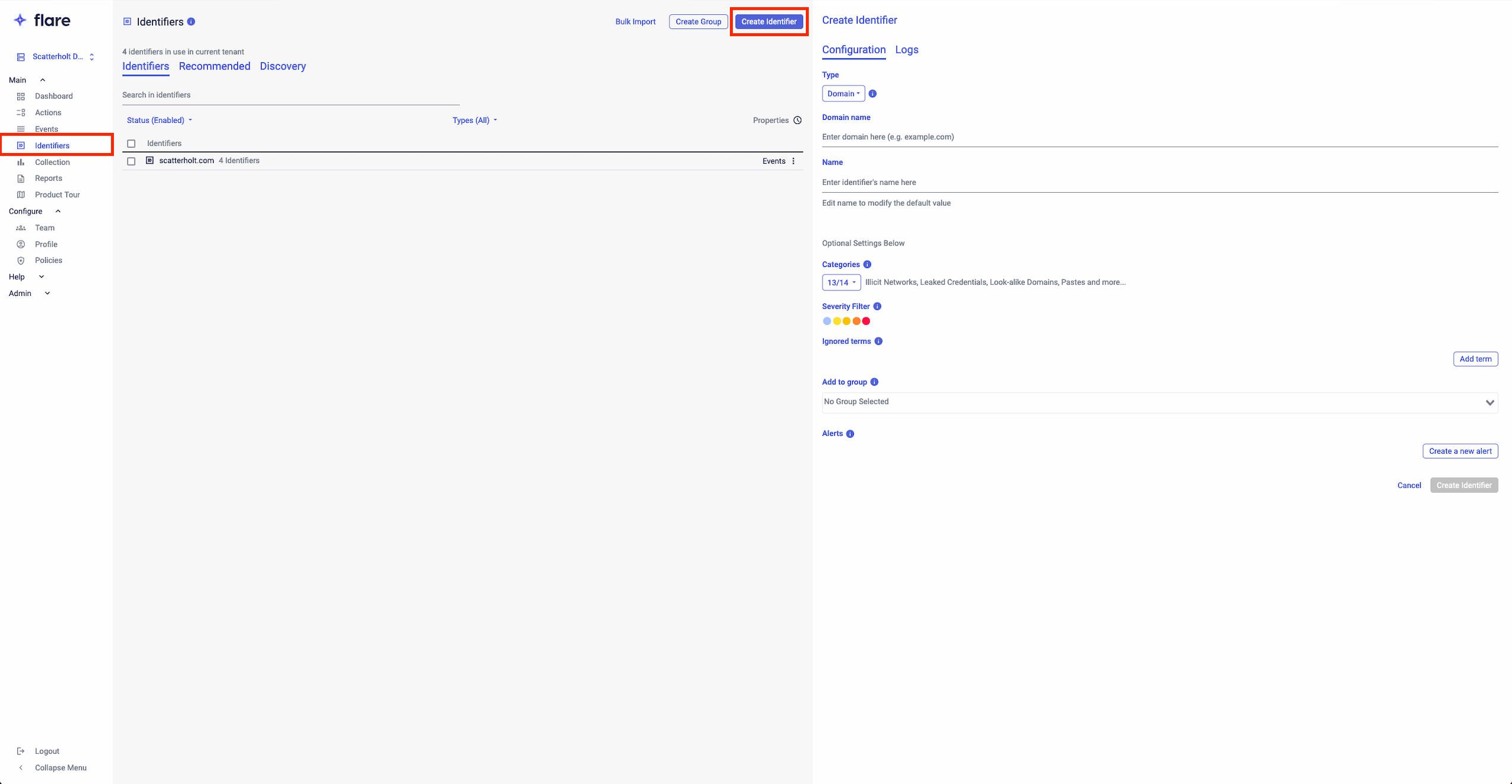Screen dimensions: 1512x784
Task: Open the Types (All) dropdown
Action: pyautogui.click(x=473, y=120)
